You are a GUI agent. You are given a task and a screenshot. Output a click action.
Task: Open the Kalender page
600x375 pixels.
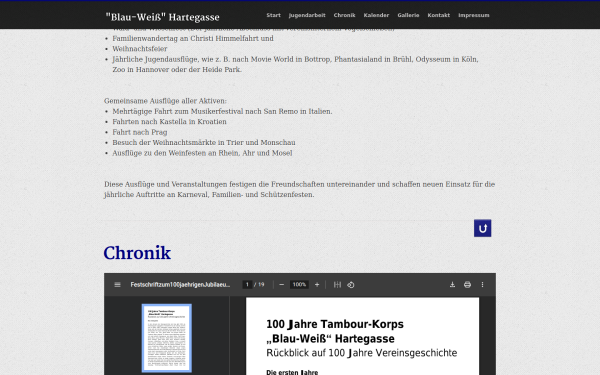376,15
